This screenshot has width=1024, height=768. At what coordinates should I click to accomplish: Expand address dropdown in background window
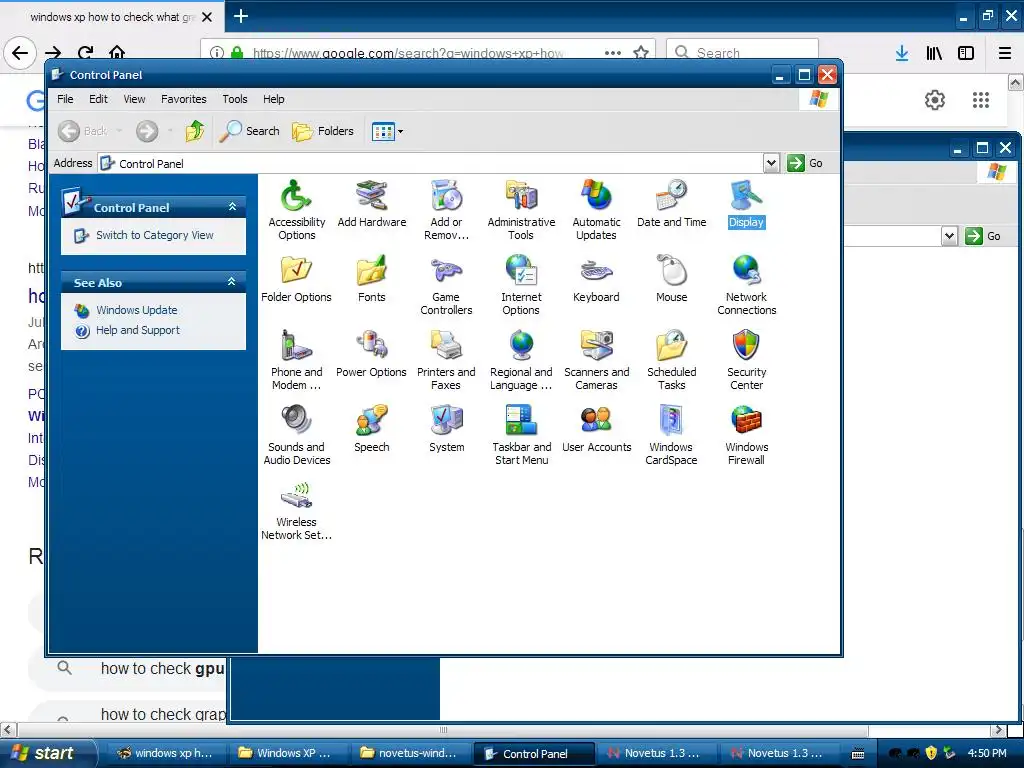[949, 236]
